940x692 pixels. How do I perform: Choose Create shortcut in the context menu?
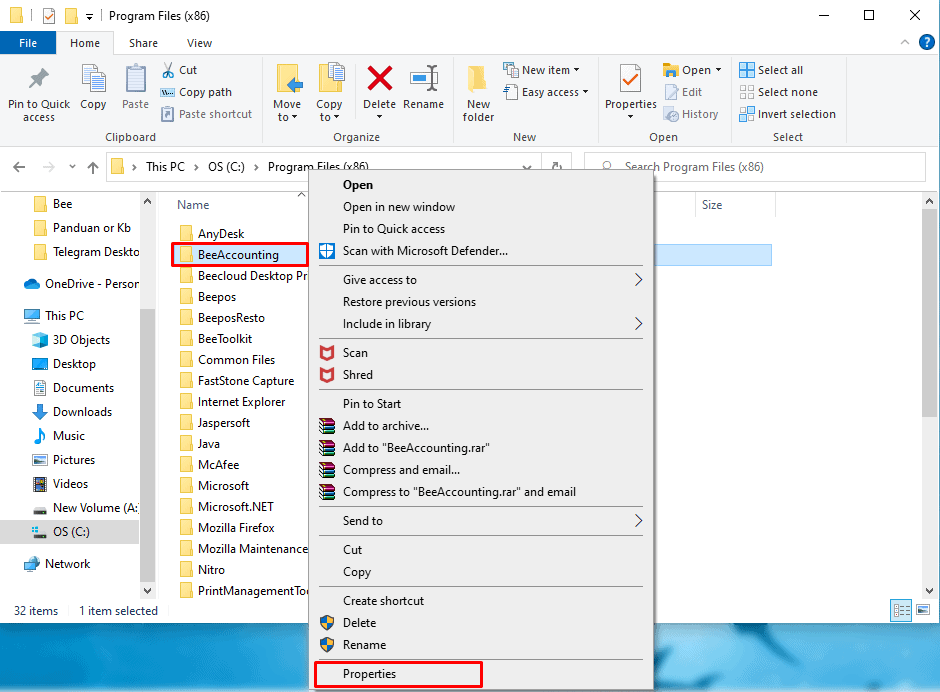click(x=383, y=601)
